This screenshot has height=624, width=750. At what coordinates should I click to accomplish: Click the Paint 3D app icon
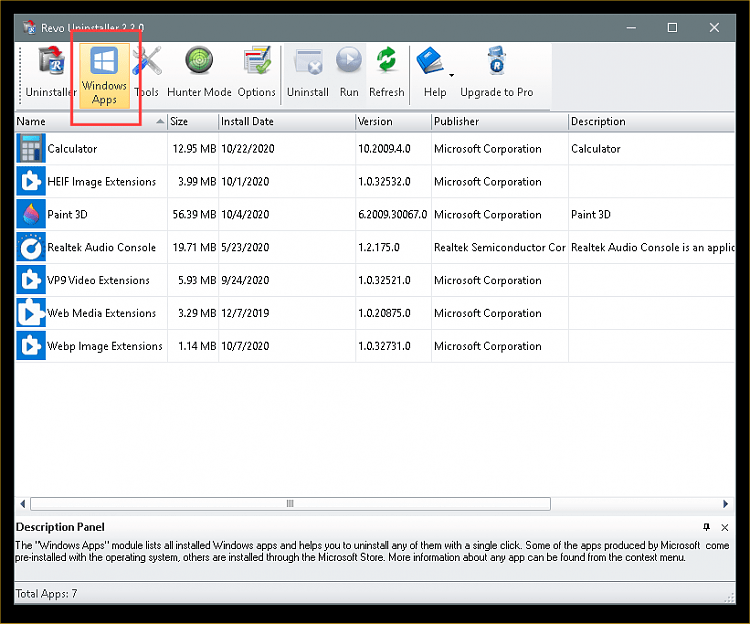click(x=31, y=214)
